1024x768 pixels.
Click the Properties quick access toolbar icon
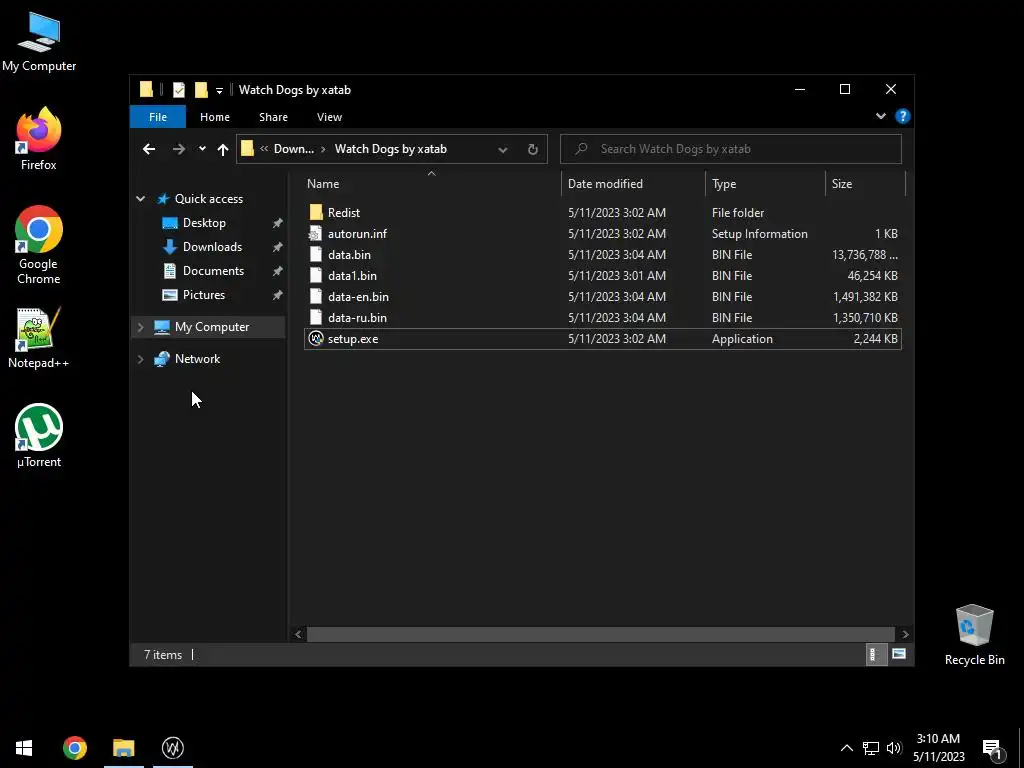179,90
